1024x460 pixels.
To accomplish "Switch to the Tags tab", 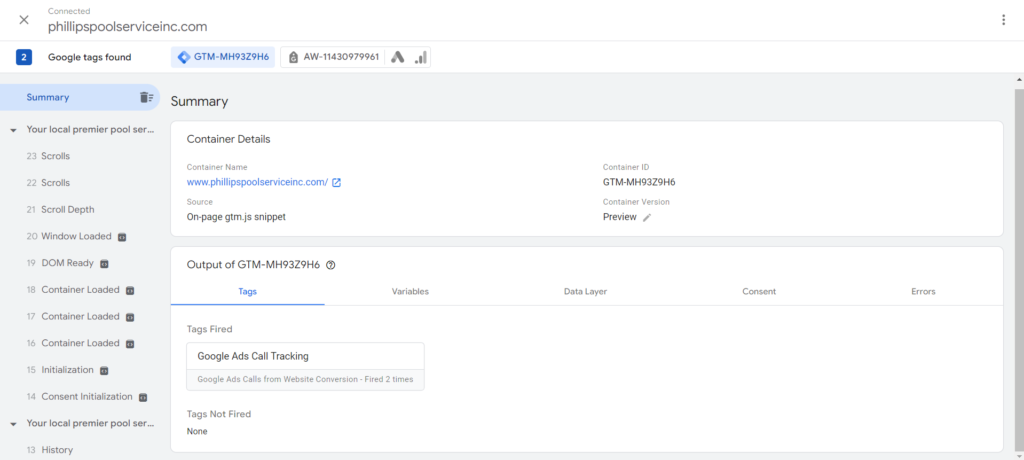I will point(248,291).
